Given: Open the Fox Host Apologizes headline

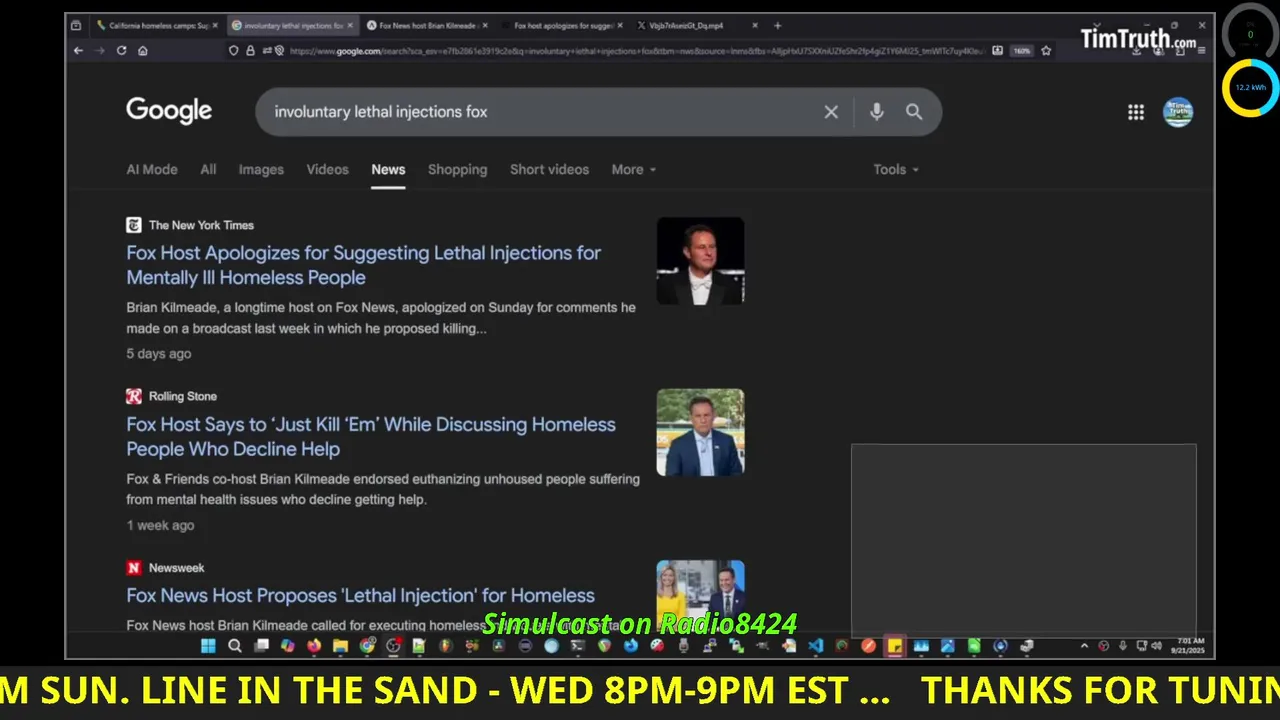Looking at the screenshot, I should 364,265.
